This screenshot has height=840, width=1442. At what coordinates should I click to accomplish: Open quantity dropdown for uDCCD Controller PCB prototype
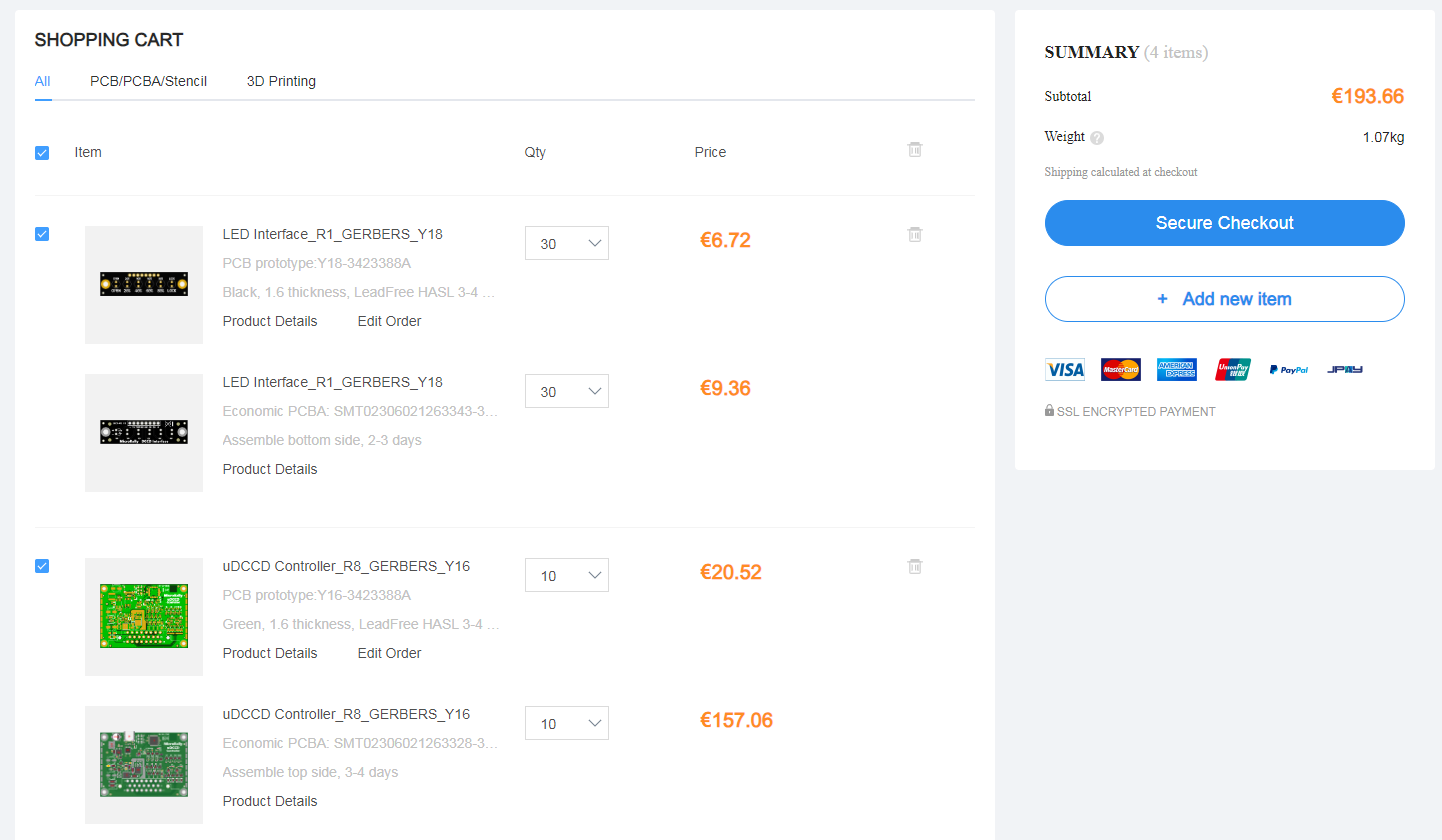pos(566,576)
